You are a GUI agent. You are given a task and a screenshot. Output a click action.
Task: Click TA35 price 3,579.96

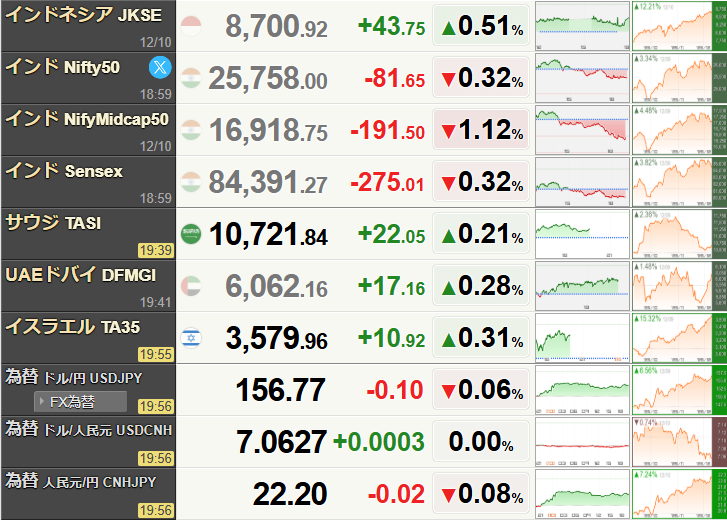(277, 338)
